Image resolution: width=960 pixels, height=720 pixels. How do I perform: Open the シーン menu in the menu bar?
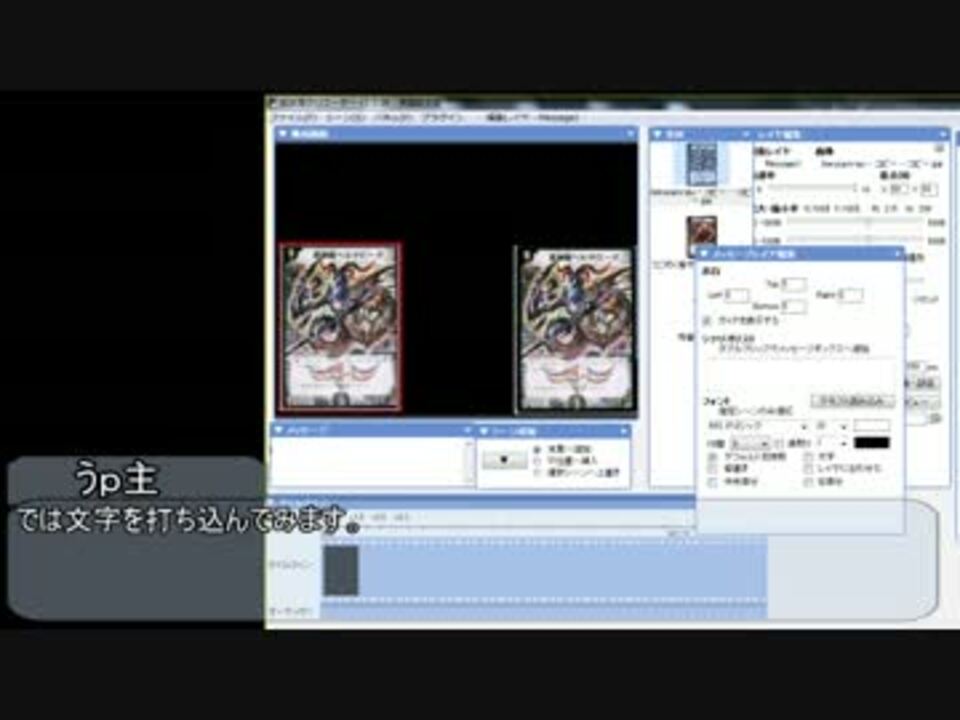[346, 118]
